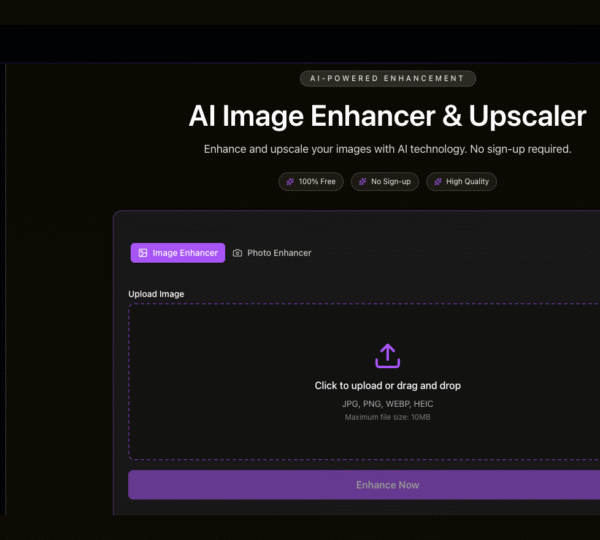Click the AI-Powered Enhancement pill label
600x540 pixels.
point(388,78)
